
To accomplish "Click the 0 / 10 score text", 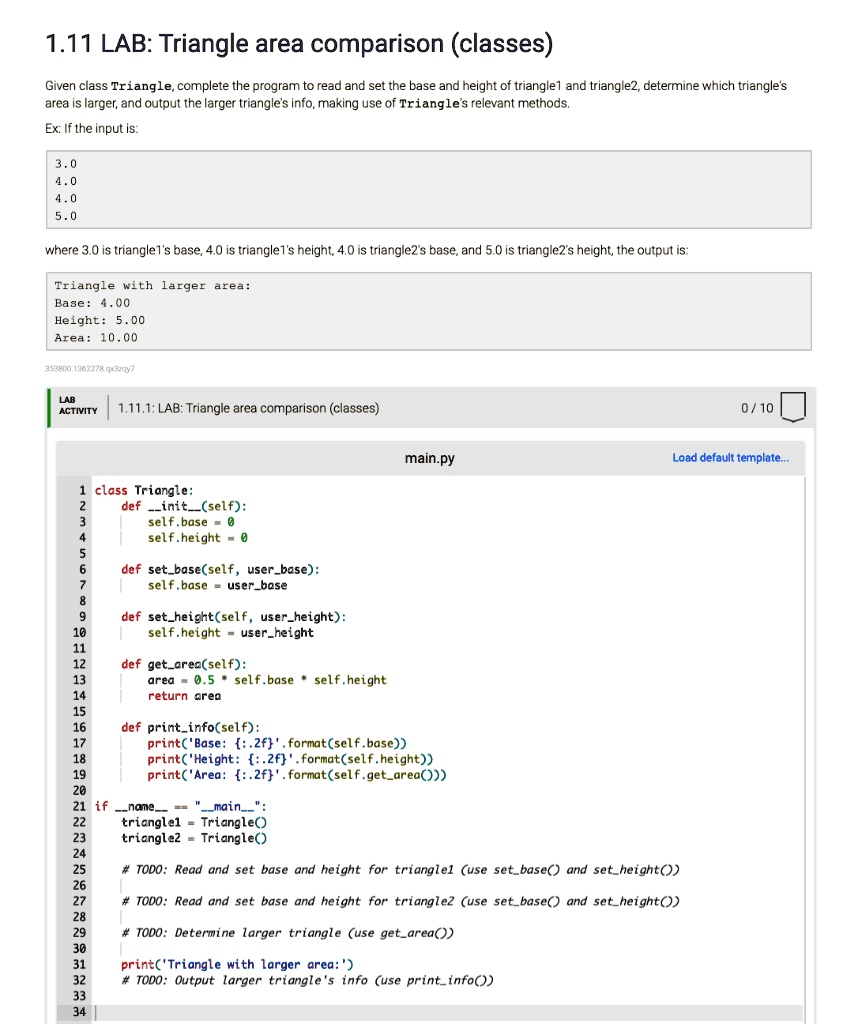I will [x=756, y=408].
